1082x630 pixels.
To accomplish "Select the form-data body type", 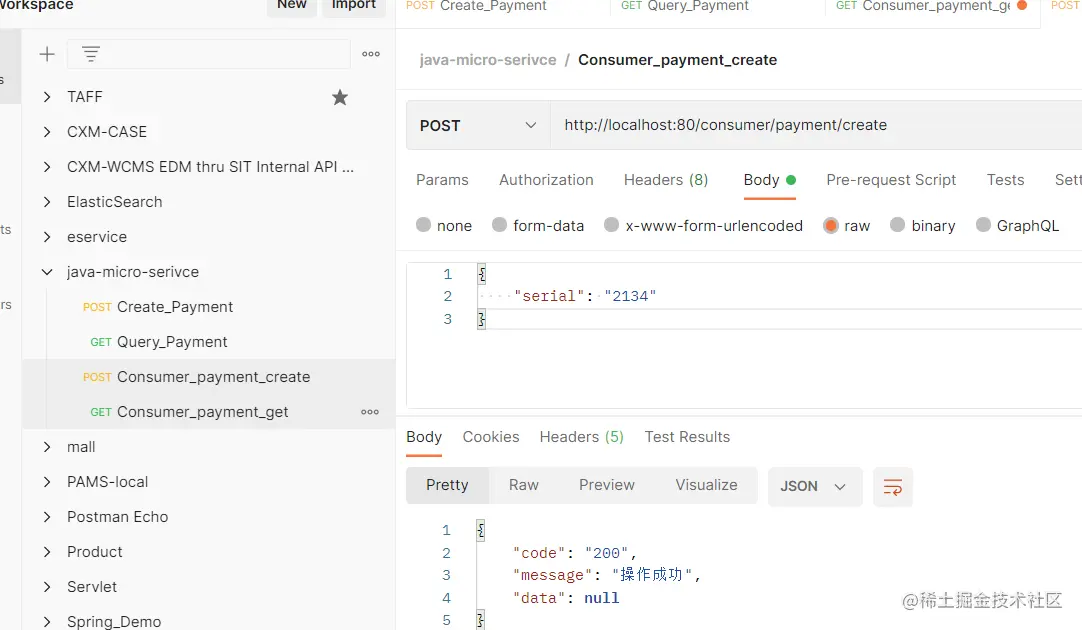I will point(500,226).
